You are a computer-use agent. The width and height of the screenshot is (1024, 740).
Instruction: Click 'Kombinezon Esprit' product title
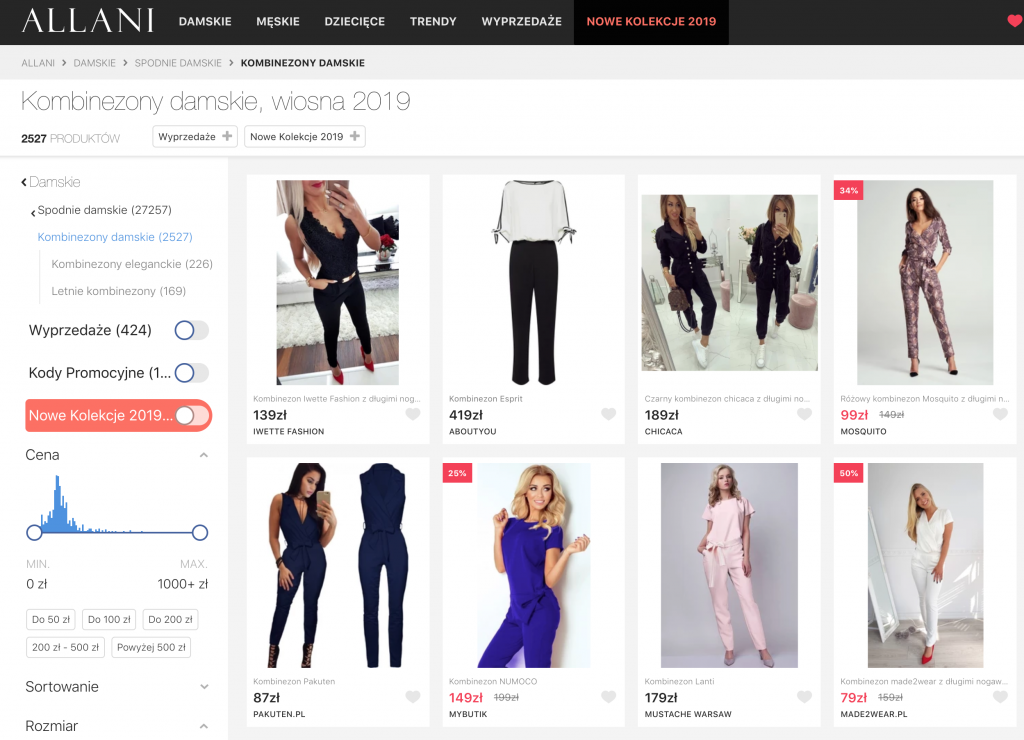pyautogui.click(x=486, y=398)
